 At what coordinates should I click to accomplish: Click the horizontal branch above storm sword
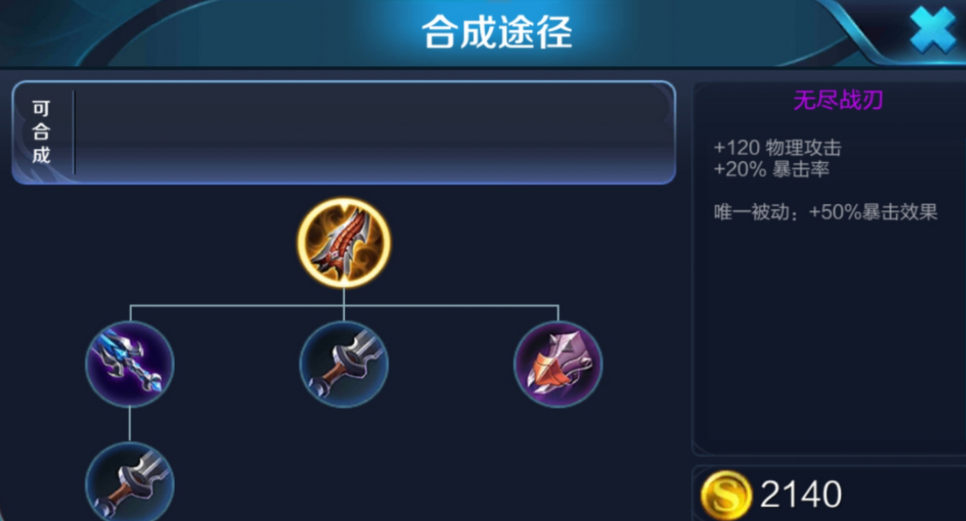coord(237,305)
